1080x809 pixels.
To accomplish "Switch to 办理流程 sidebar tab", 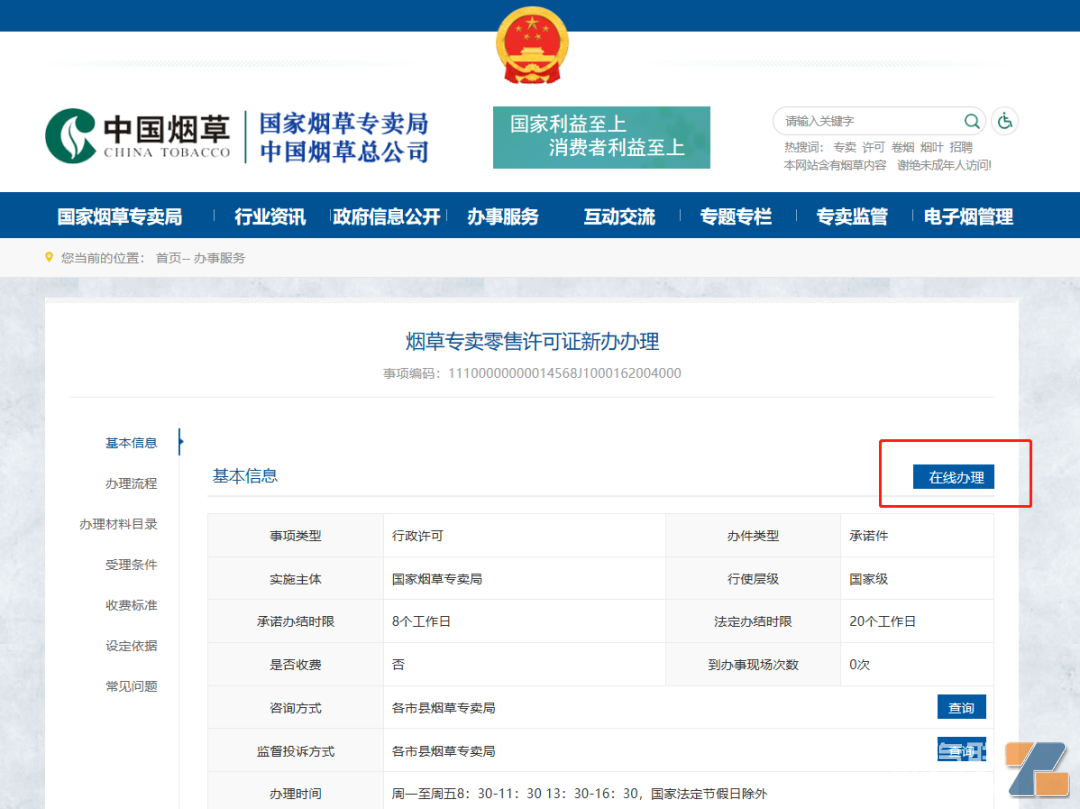I will [x=131, y=483].
